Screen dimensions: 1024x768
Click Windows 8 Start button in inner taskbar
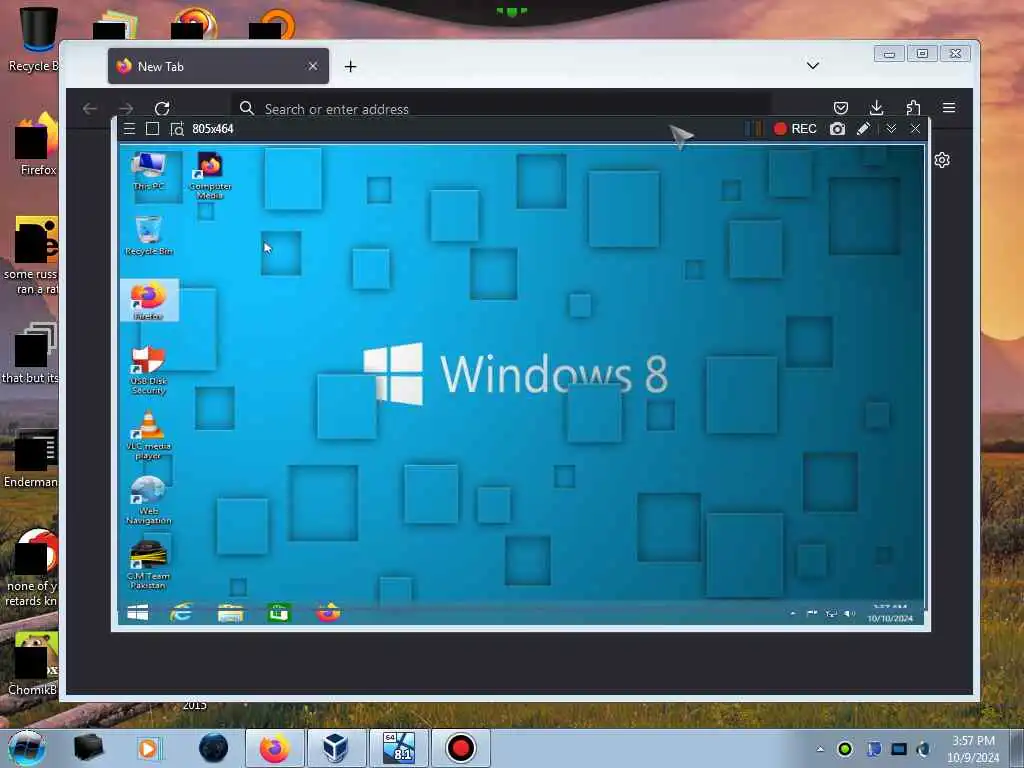click(138, 613)
